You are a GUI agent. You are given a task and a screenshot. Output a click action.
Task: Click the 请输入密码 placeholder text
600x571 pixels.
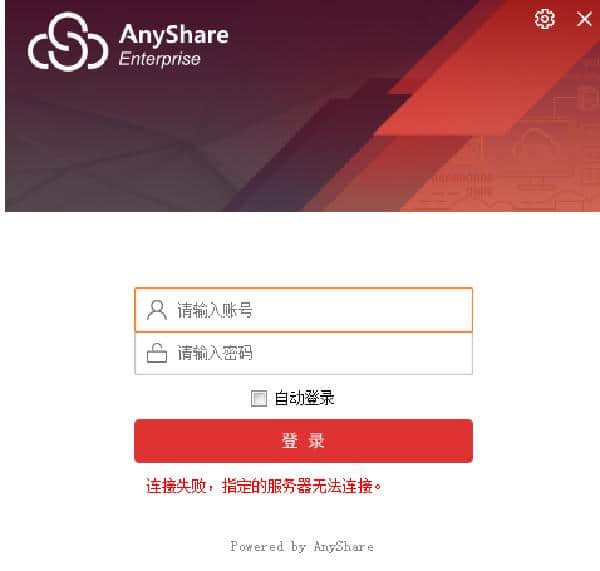coord(215,353)
